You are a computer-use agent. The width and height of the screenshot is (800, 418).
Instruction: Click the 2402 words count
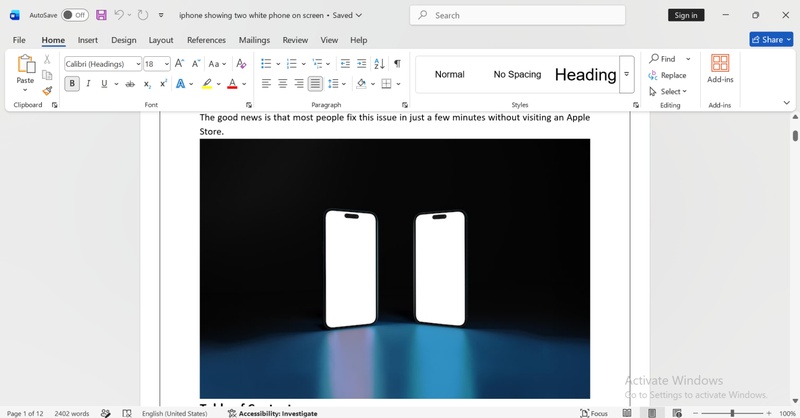pos(71,413)
